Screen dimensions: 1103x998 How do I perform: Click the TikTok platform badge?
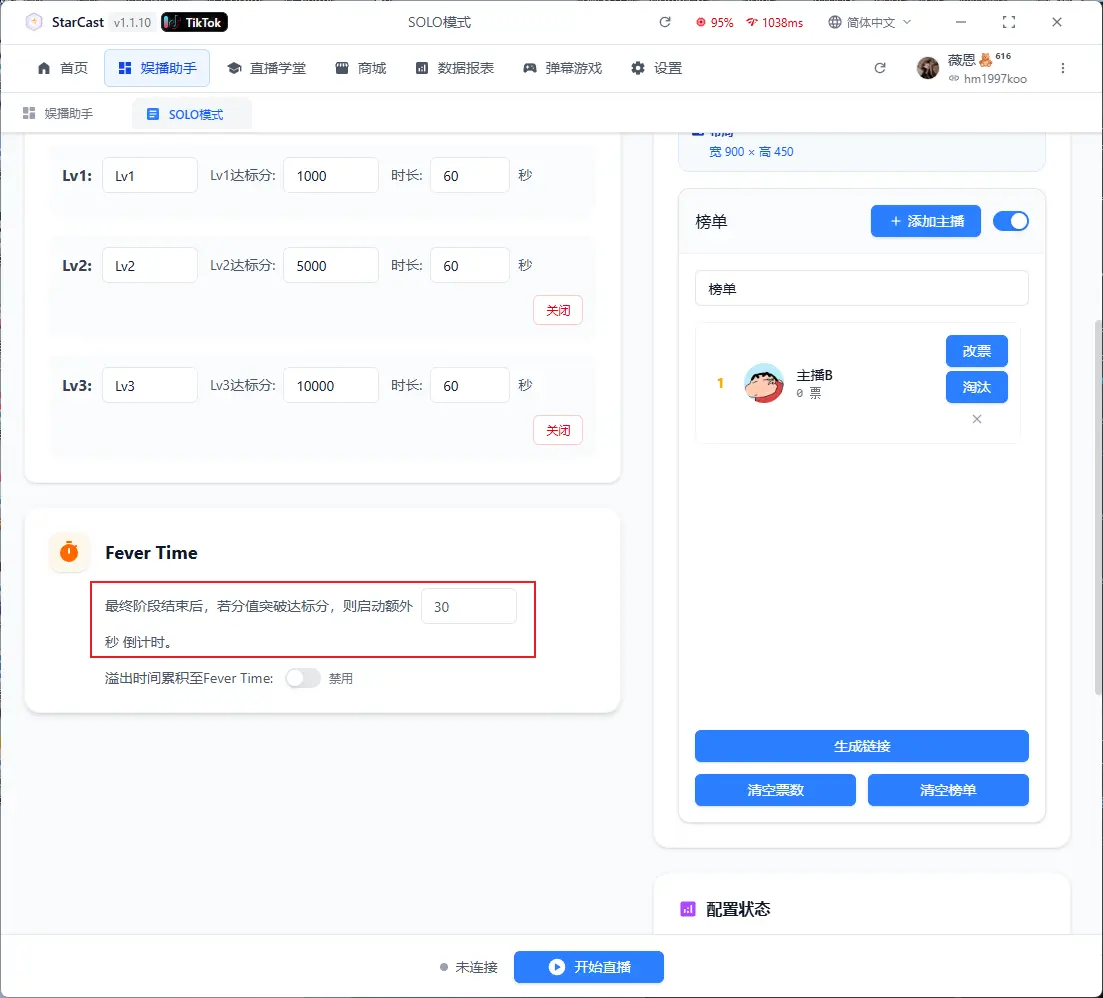point(194,22)
